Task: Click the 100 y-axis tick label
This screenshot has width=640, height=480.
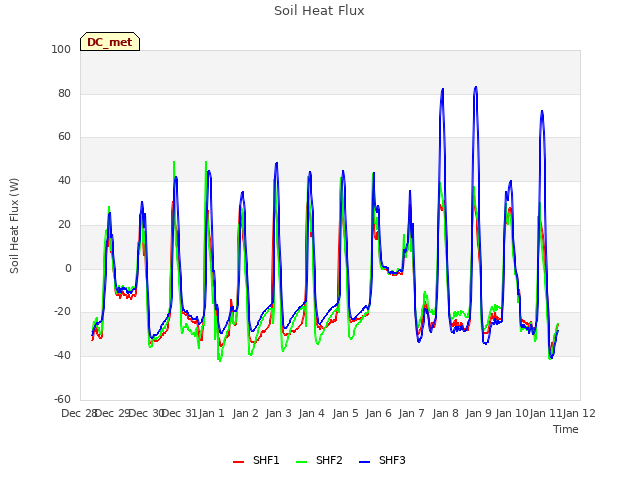Action: (x=61, y=49)
